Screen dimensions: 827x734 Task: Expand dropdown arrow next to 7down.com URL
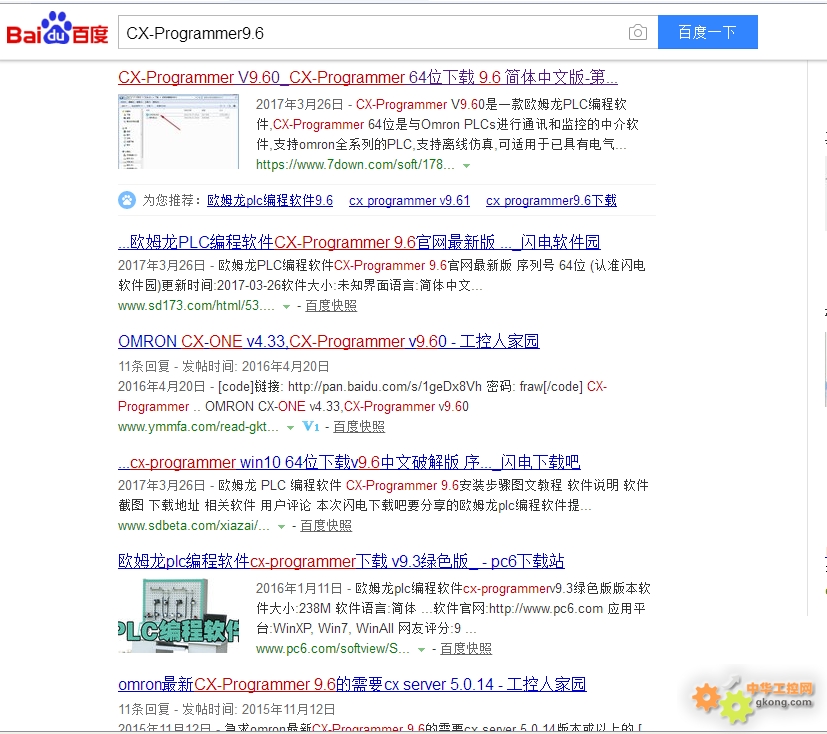466,166
